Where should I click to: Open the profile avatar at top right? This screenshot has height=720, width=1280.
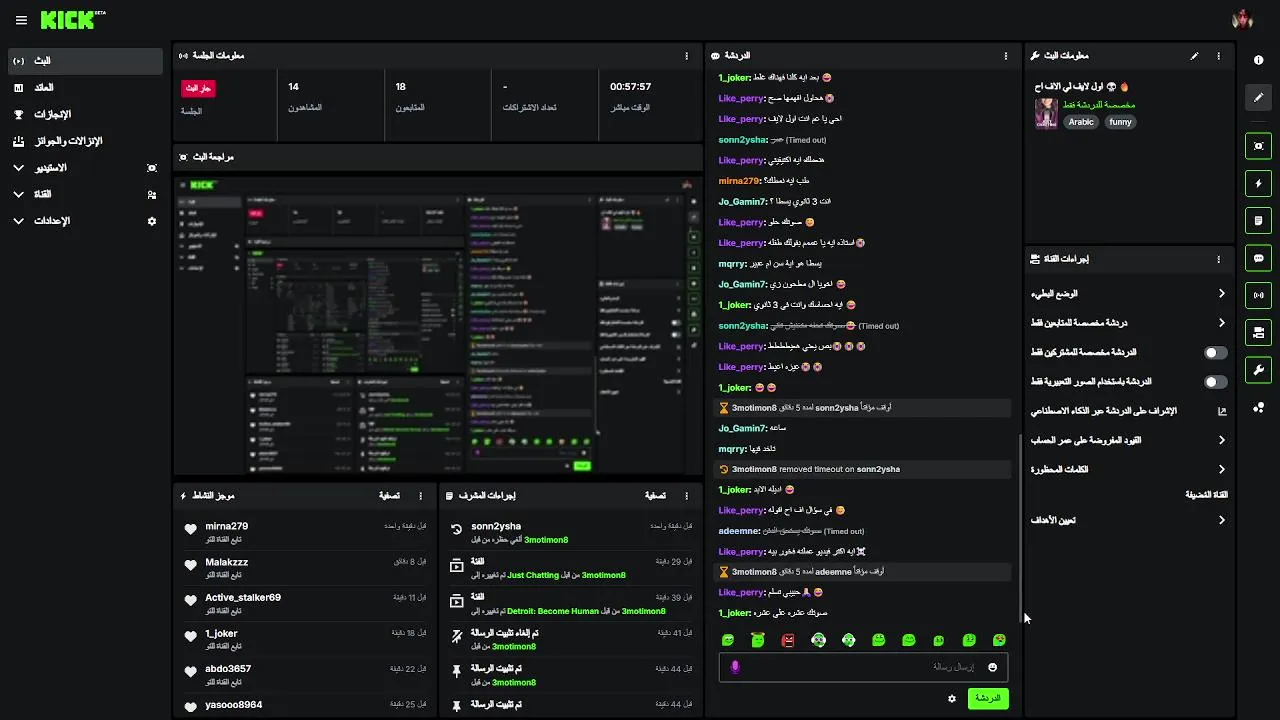click(x=1243, y=20)
